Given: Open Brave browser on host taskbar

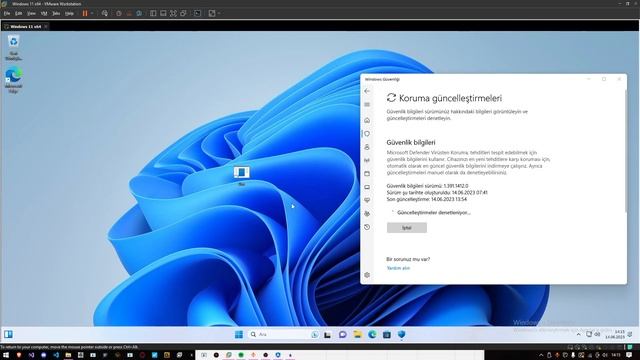Looking at the screenshot, I should pos(19,355).
